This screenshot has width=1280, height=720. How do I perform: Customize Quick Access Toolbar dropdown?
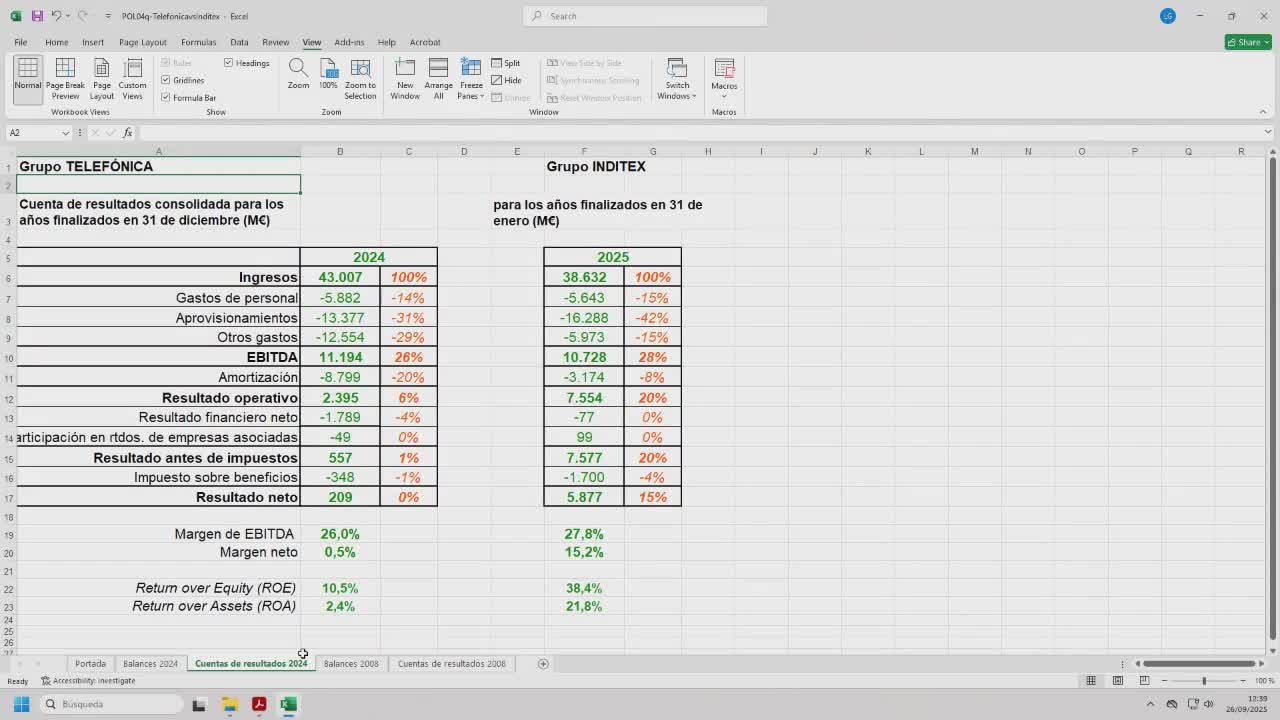108,16
